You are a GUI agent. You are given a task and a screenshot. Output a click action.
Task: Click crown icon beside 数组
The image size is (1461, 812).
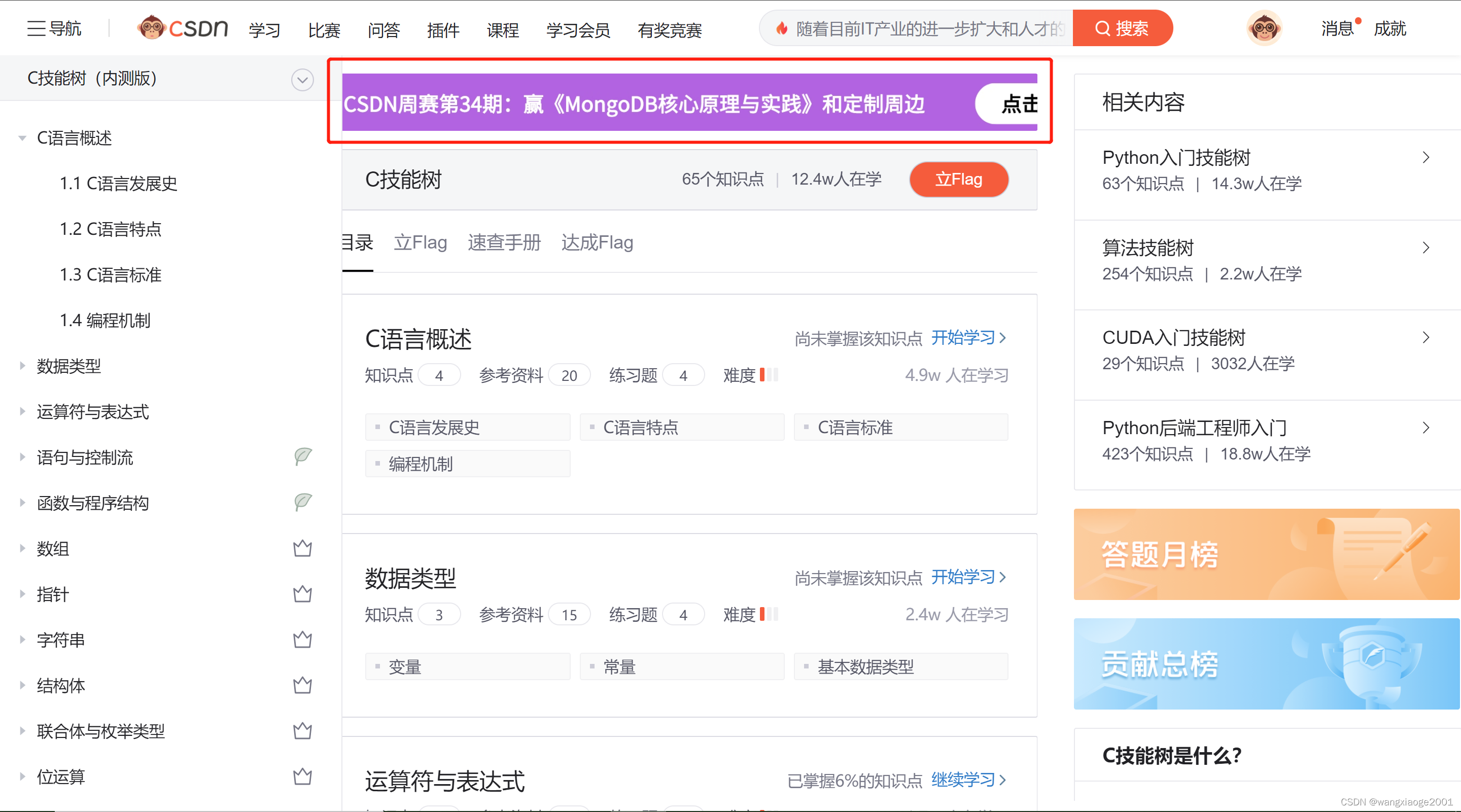pos(302,548)
